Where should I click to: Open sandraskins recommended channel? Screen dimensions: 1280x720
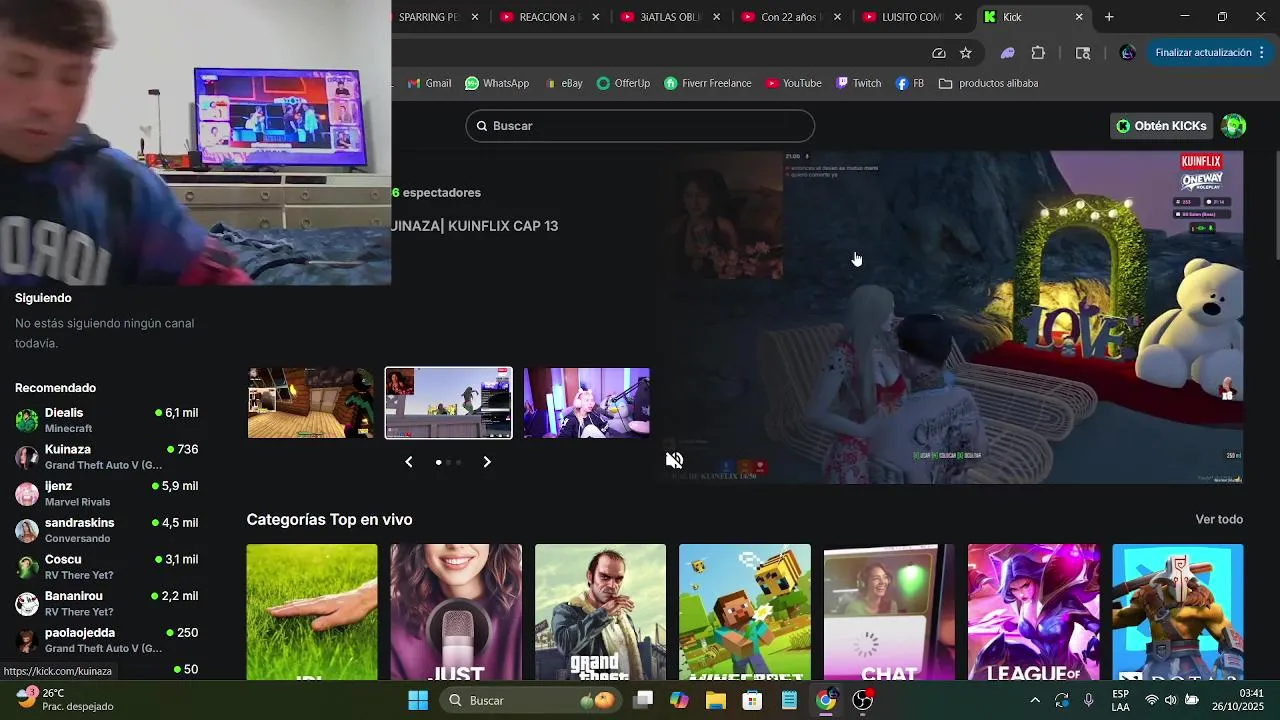[x=106, y=530]
